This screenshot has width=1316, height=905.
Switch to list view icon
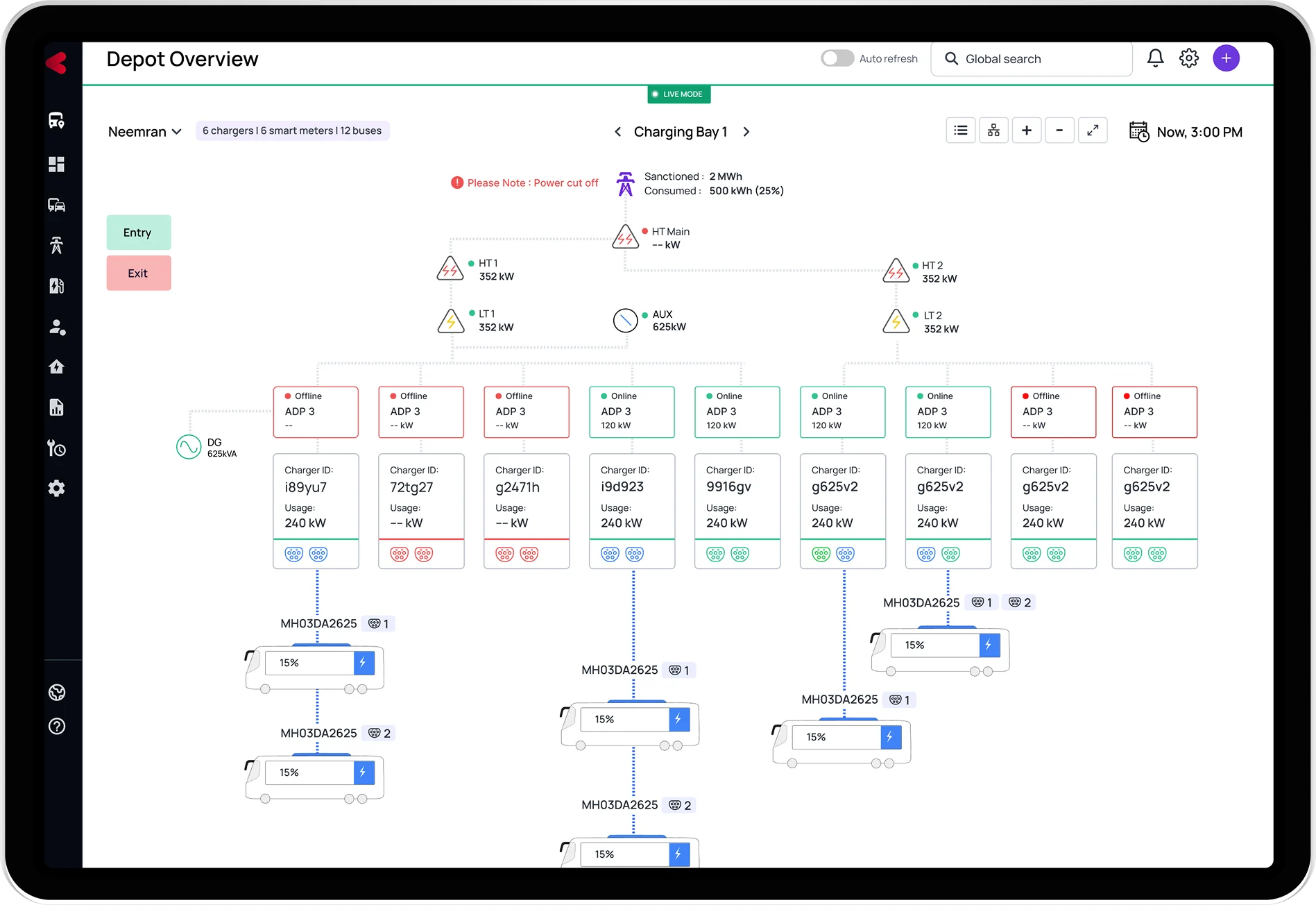961,130
